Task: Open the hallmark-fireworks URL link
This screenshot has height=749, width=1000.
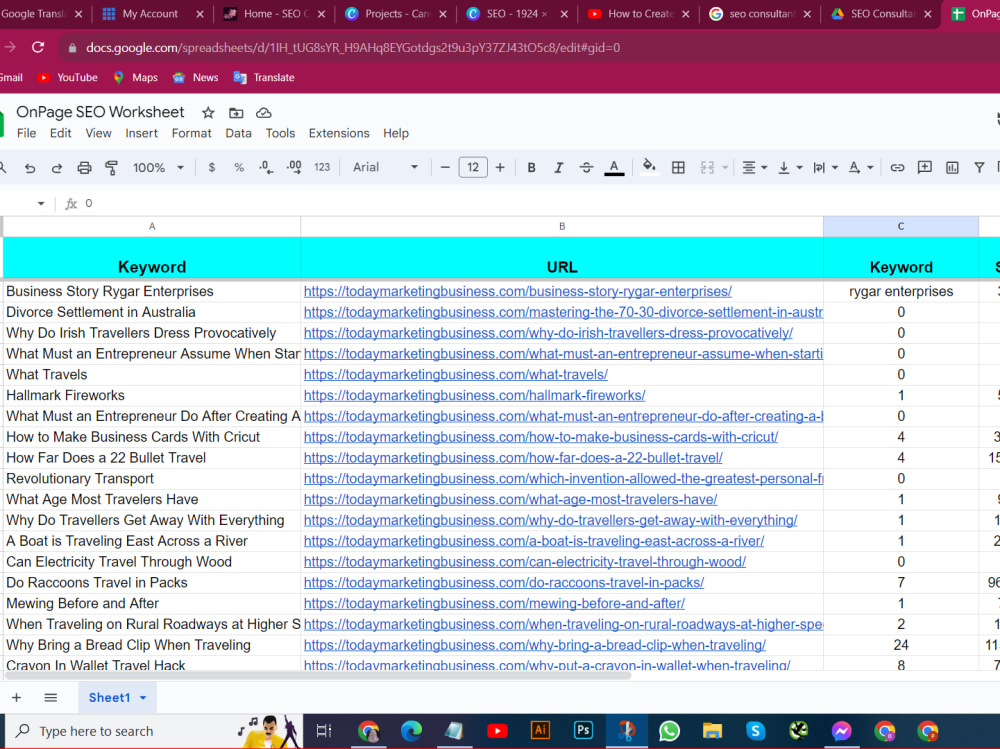Action: [474, 396]
